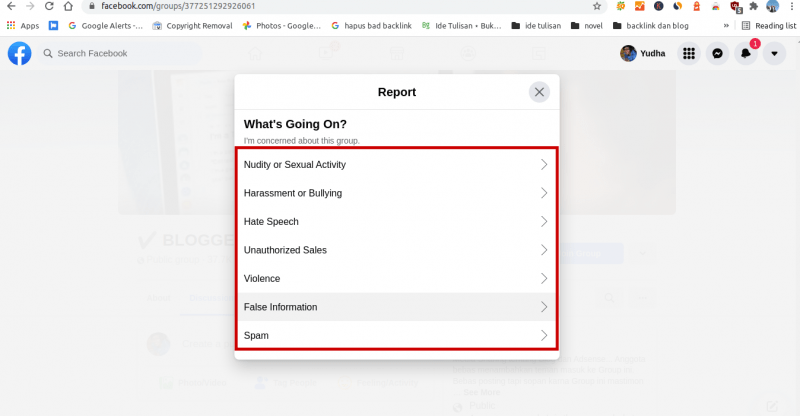
Task: Open the Copyright Removal bookmark
Action: click(x=192, y=26)
